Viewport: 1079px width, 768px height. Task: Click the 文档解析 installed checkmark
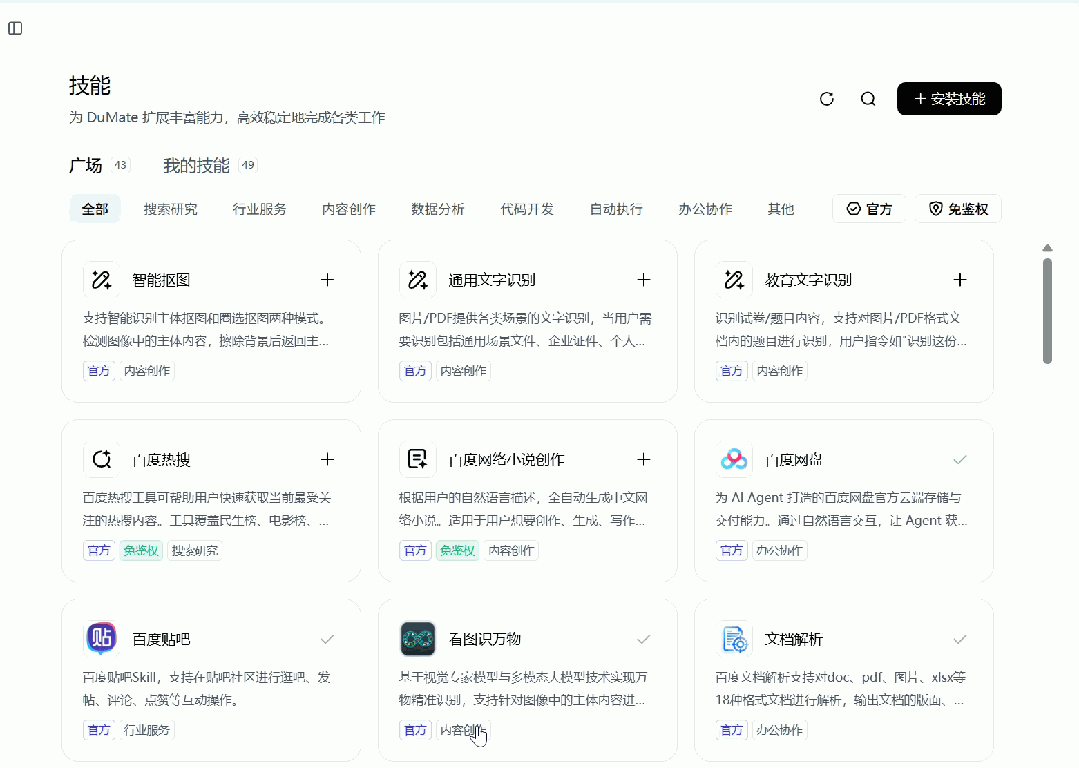pos(960,639)
